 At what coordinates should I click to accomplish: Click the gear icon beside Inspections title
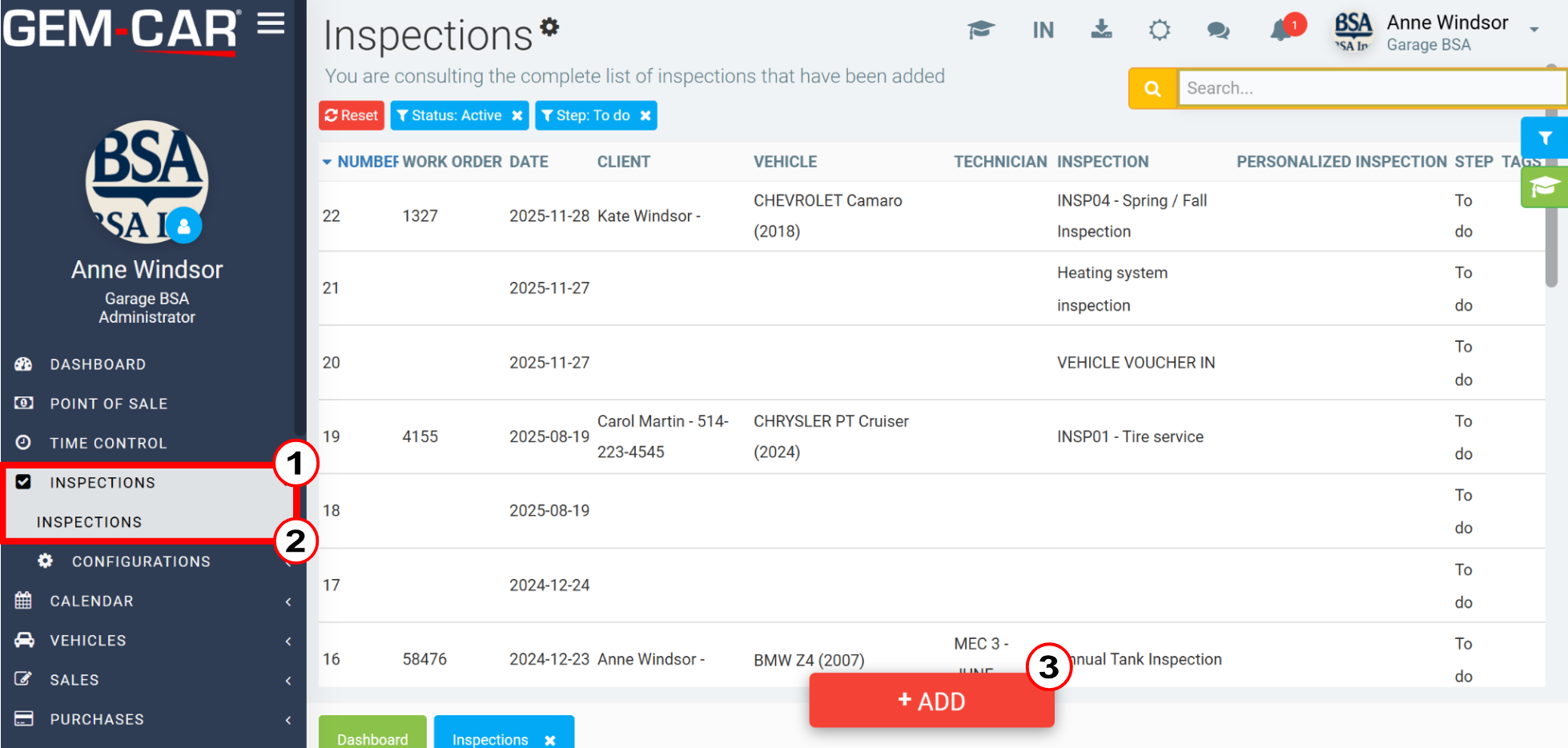tap(549, 26)
